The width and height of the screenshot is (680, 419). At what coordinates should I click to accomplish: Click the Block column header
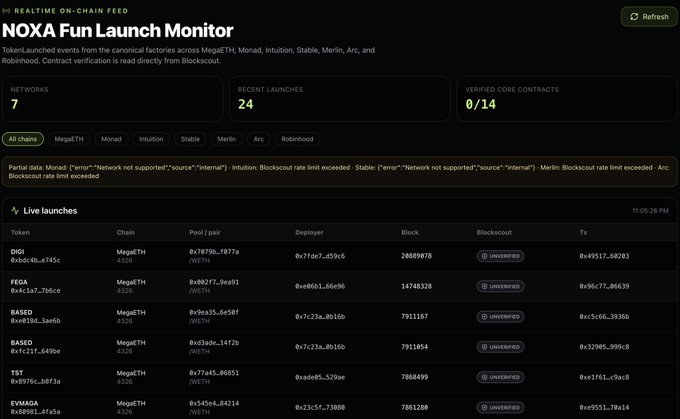(x=410, y=232)
